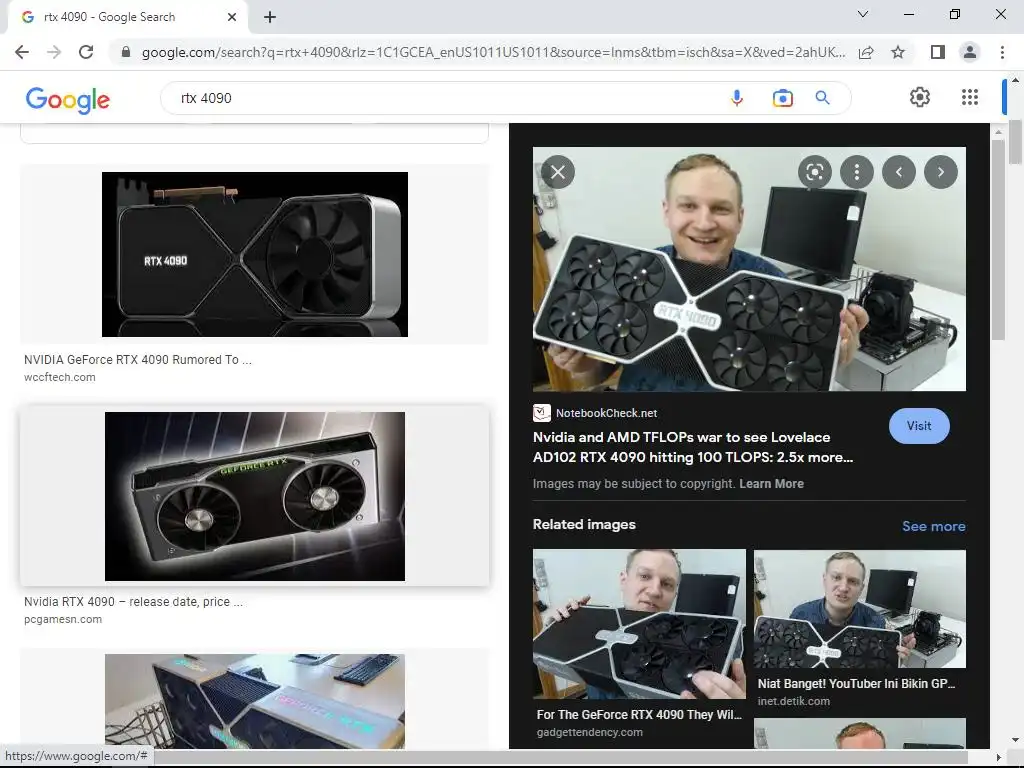Close the image preview panel
The width and height of the screenshot is (1024, 768).
coord(558,172)
